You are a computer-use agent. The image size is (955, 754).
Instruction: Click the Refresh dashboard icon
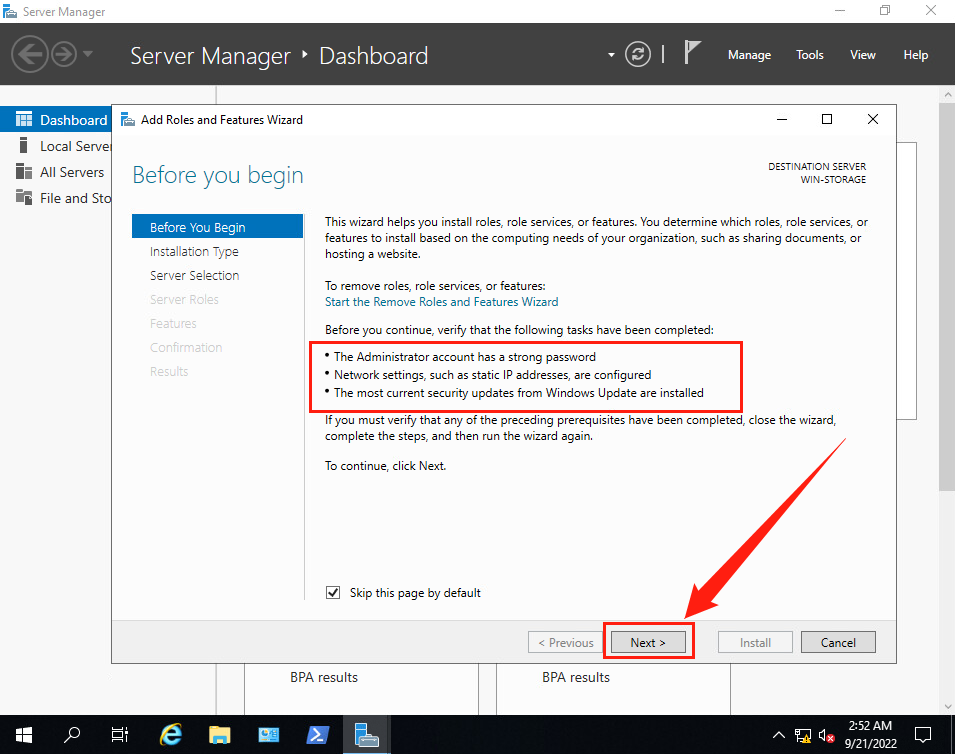[x=638, y=55]
